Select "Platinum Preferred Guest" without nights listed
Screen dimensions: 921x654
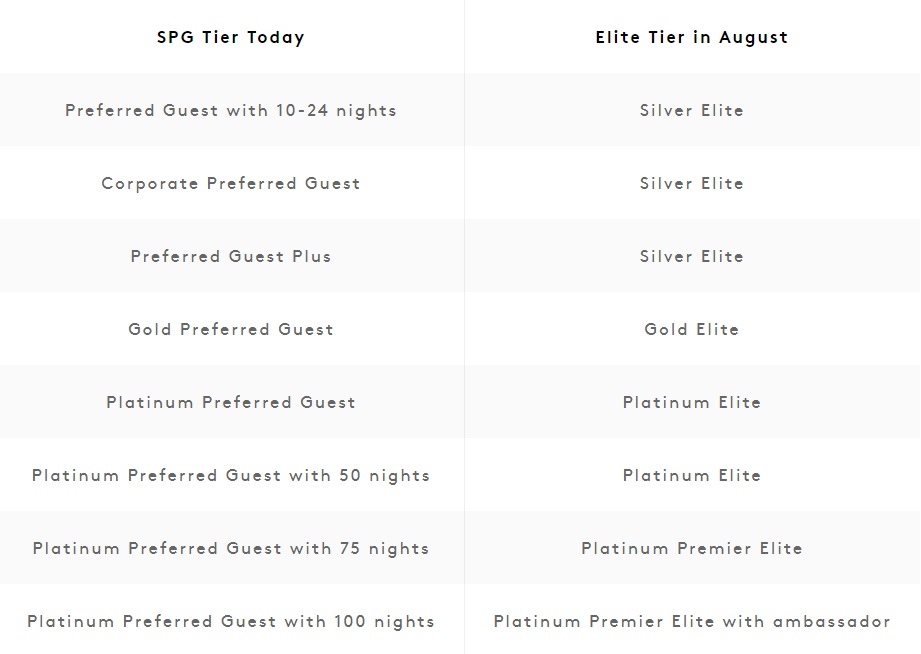coord(231,403)
